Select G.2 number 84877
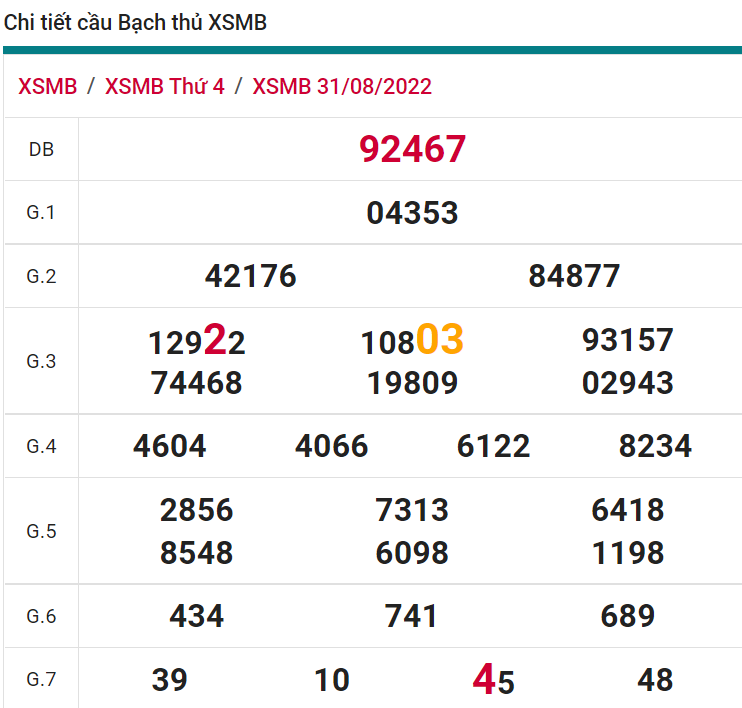742x708 pixels. tap(574, 276)
